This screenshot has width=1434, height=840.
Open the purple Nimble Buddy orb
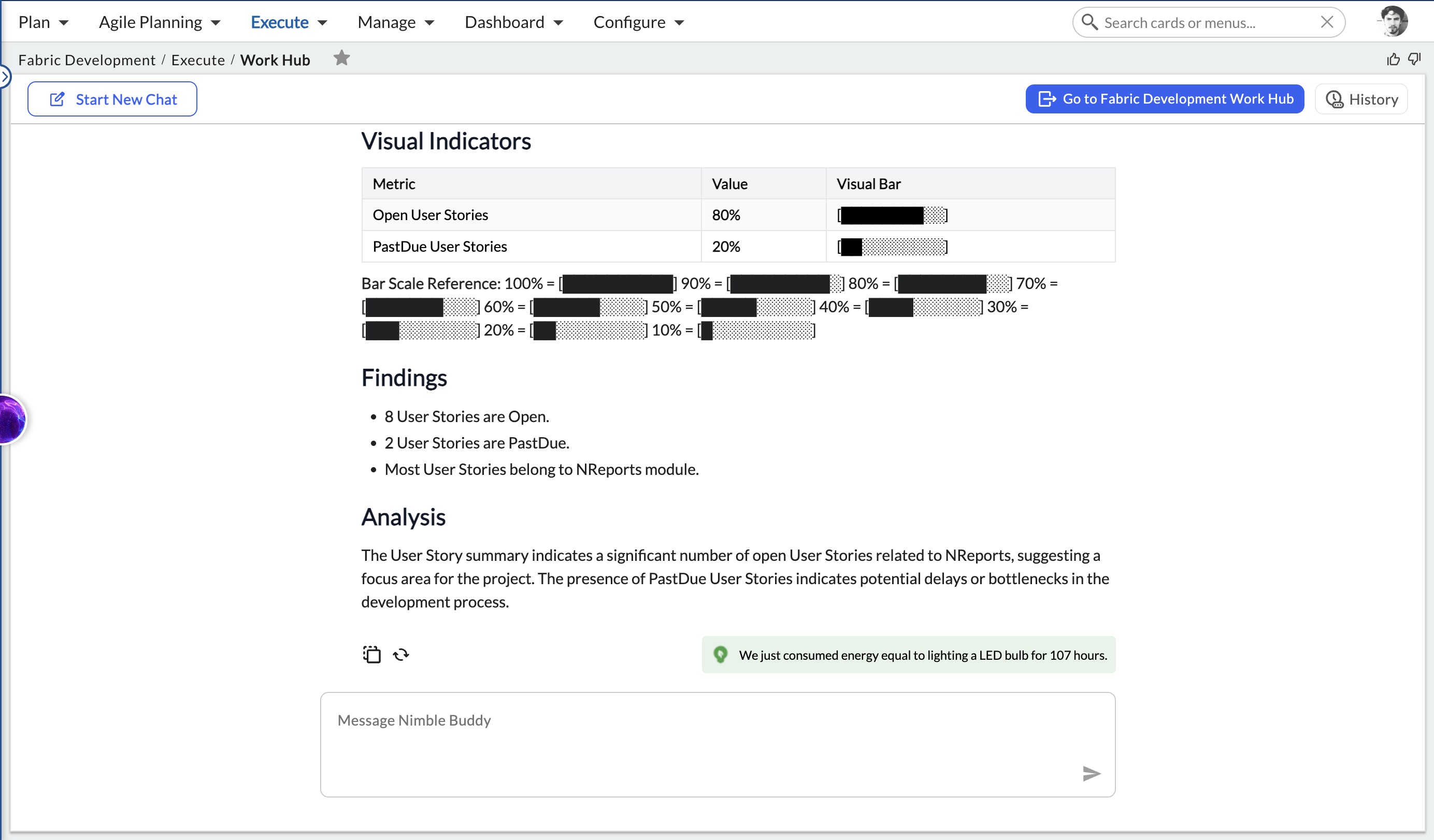point(11,419)
